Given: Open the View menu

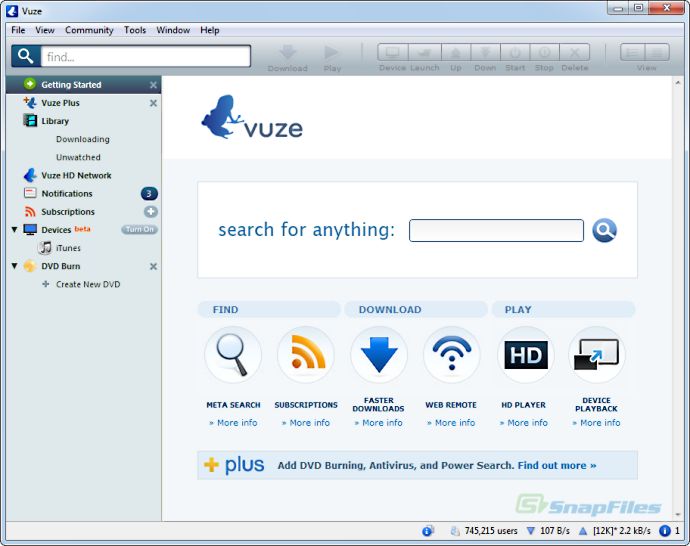Looking at the screenshot, I should [x=45, y=30].
